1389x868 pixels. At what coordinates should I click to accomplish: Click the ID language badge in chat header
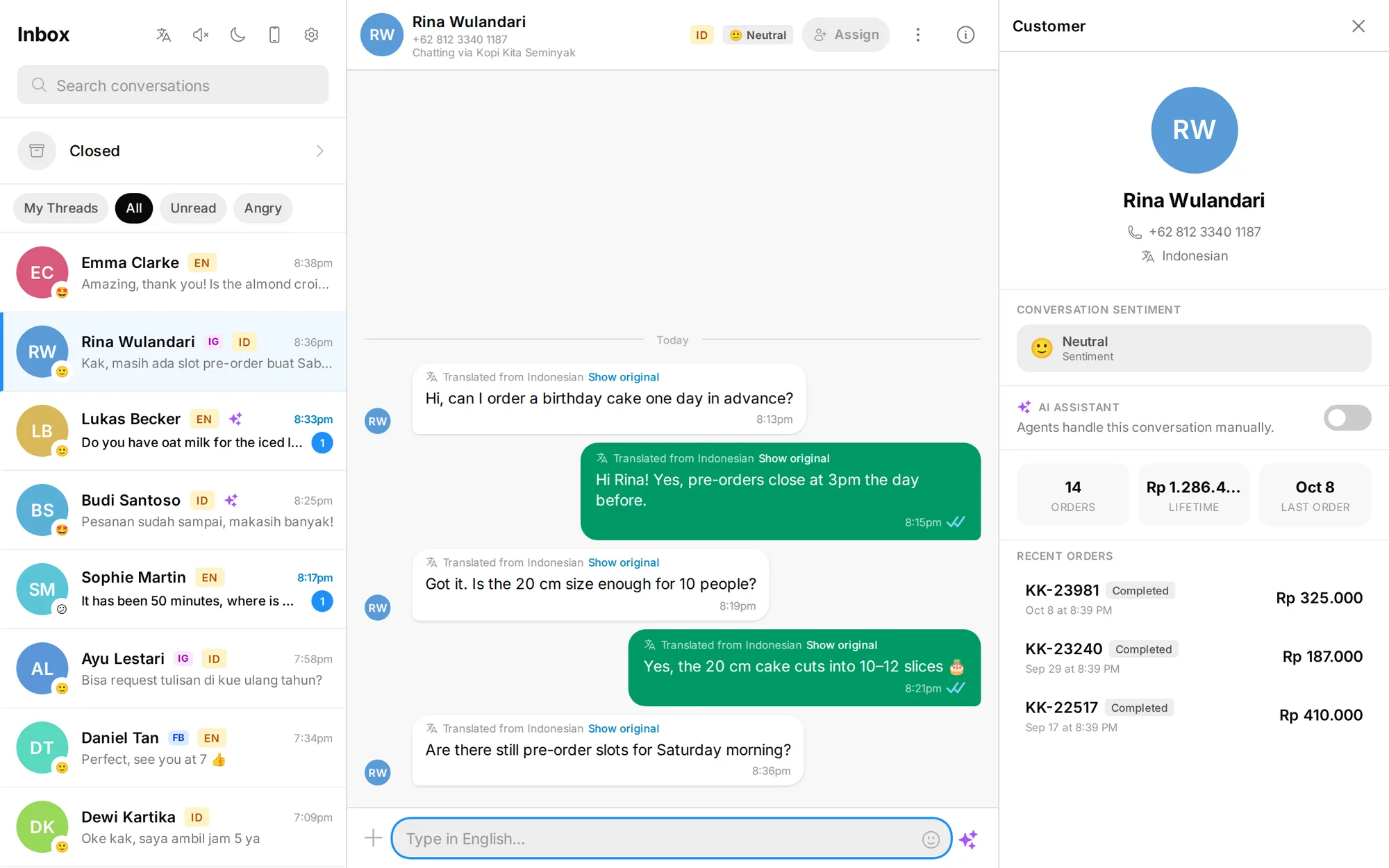pos(701,35)
